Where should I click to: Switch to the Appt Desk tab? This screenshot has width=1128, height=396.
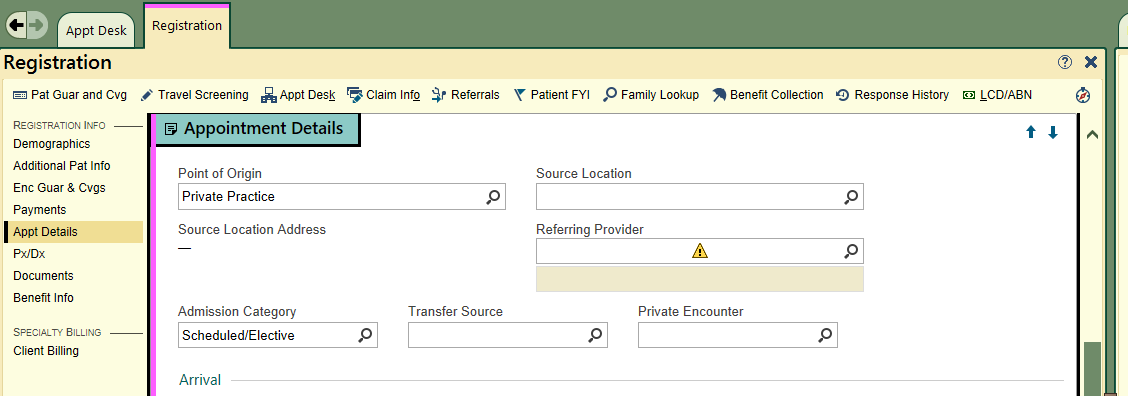pos(96,30)
